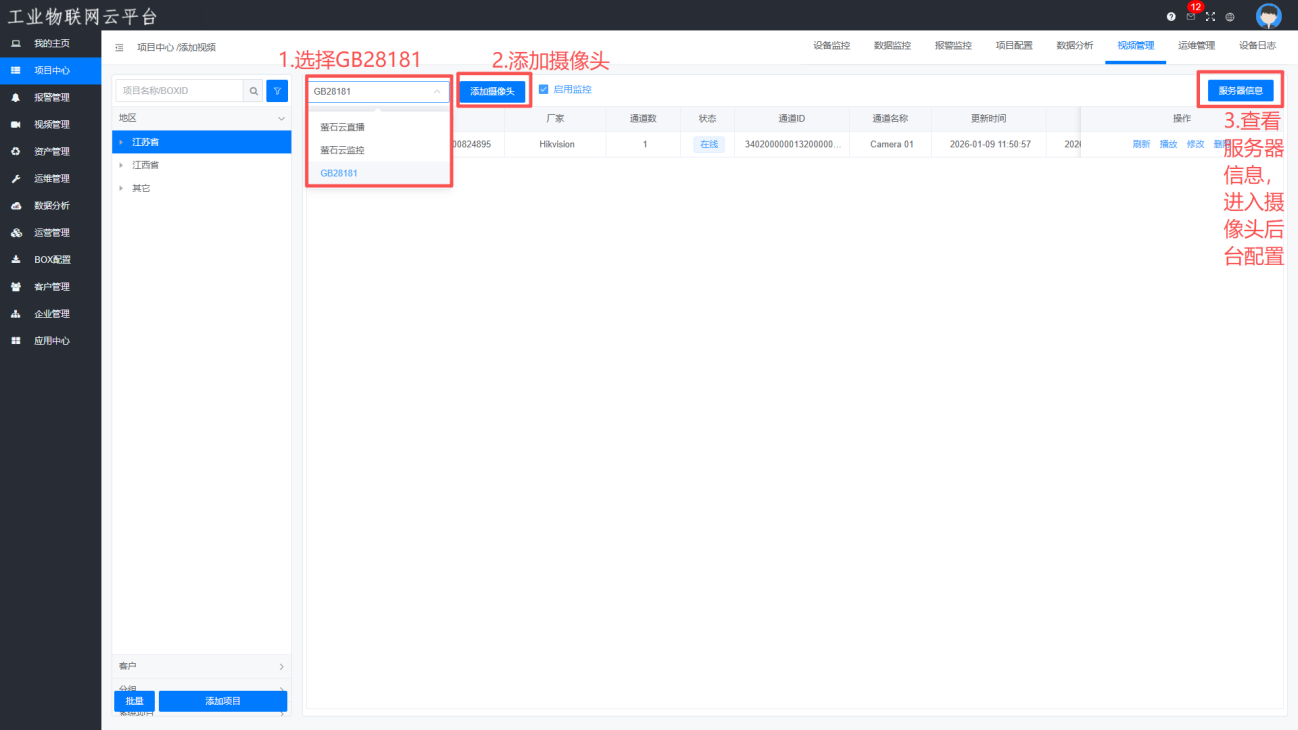This screenshot has height=730, width=1298.
Task: Click the search magnifier icon beside project input
Action: tap(254, 91)
